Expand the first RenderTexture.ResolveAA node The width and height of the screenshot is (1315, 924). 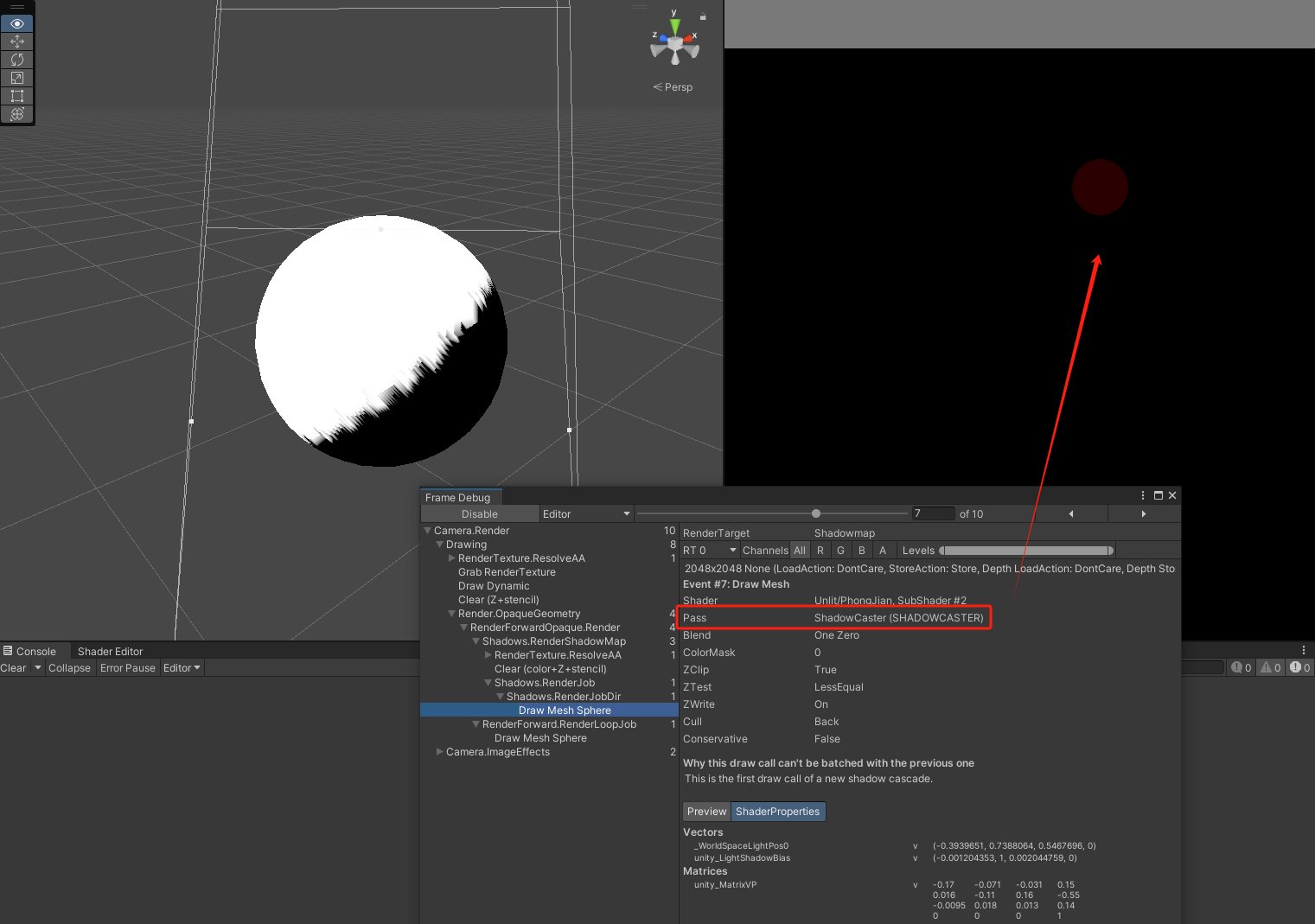(x=451, y=558)
